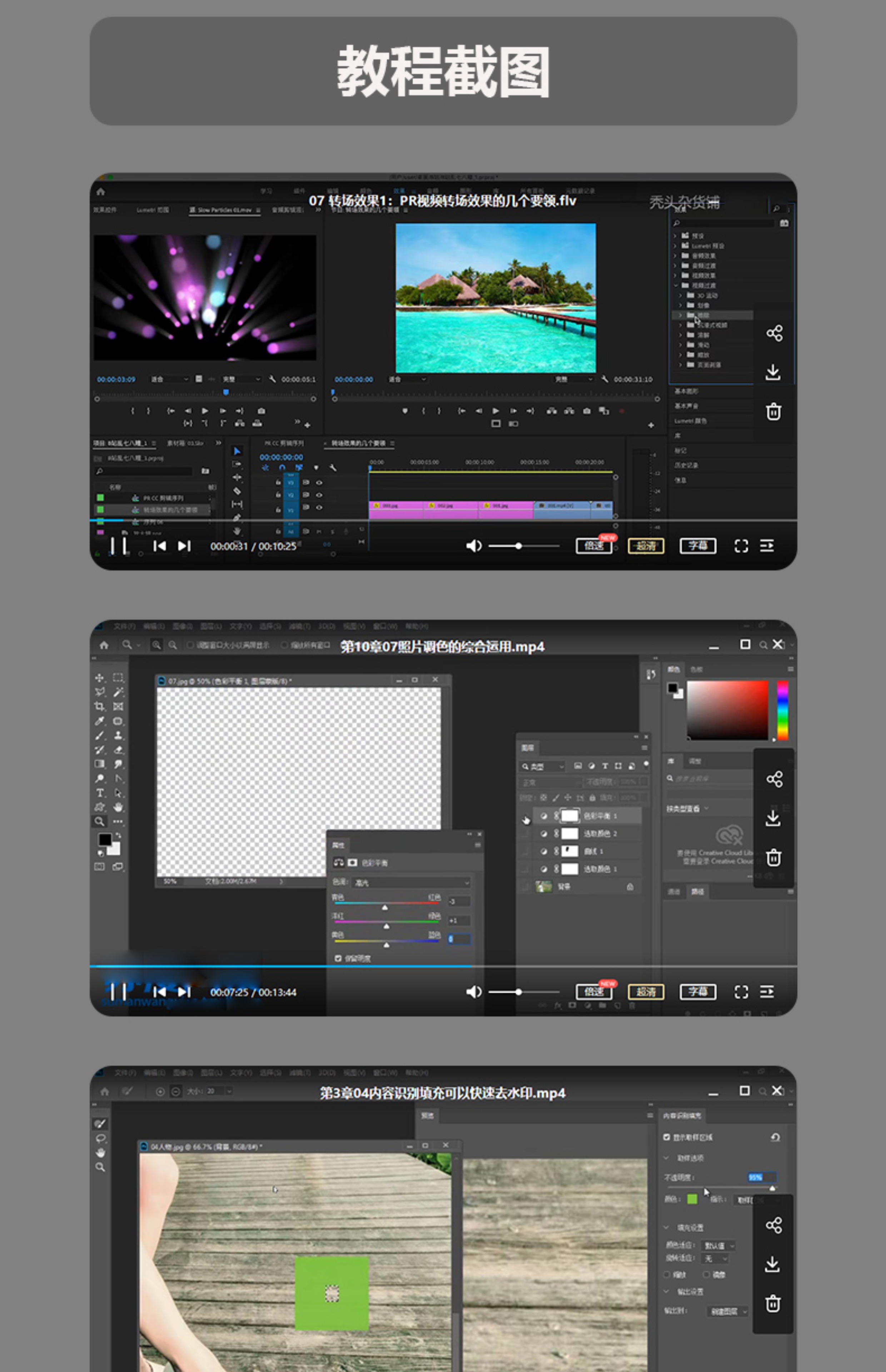The height and width of the screenshot is (1372, 886).
Task: Switch to the 路径 tab in the 照片调色 video
Action: click(x=698, y=892)
